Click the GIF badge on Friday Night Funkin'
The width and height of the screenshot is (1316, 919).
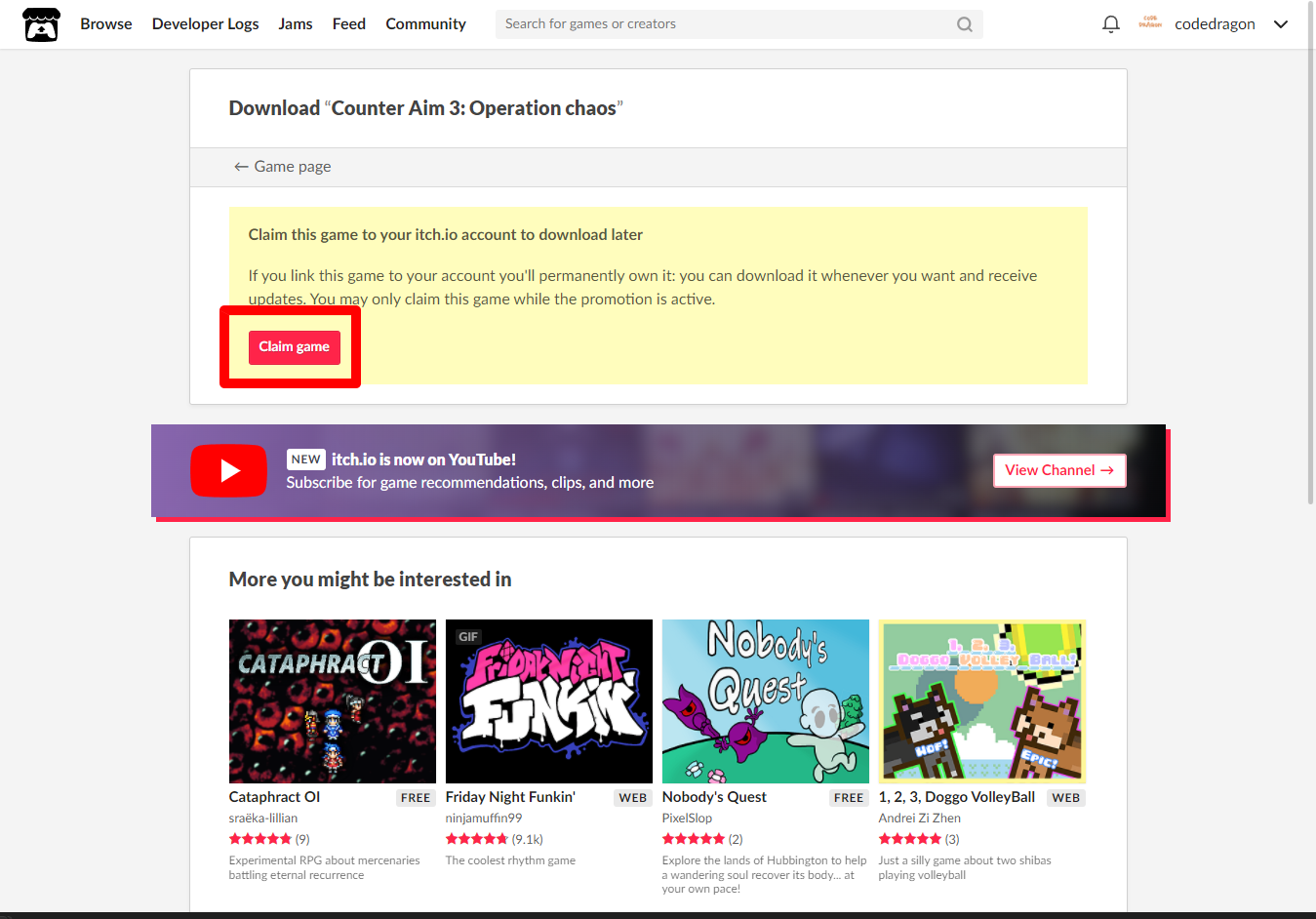click(468, 637)
